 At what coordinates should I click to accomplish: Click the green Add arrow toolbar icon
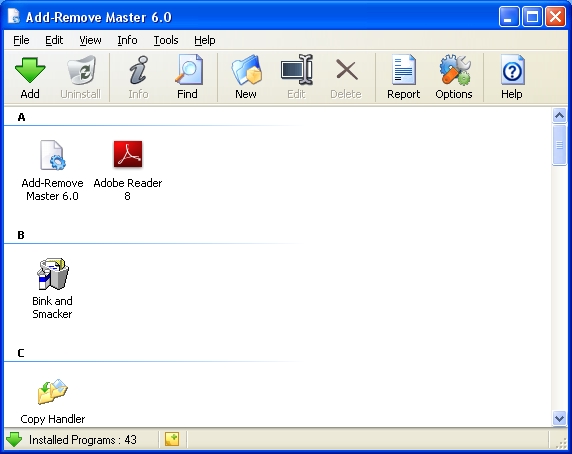30,70
